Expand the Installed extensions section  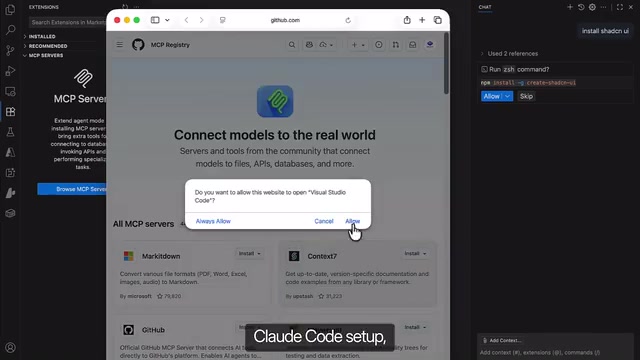point(42,36)
